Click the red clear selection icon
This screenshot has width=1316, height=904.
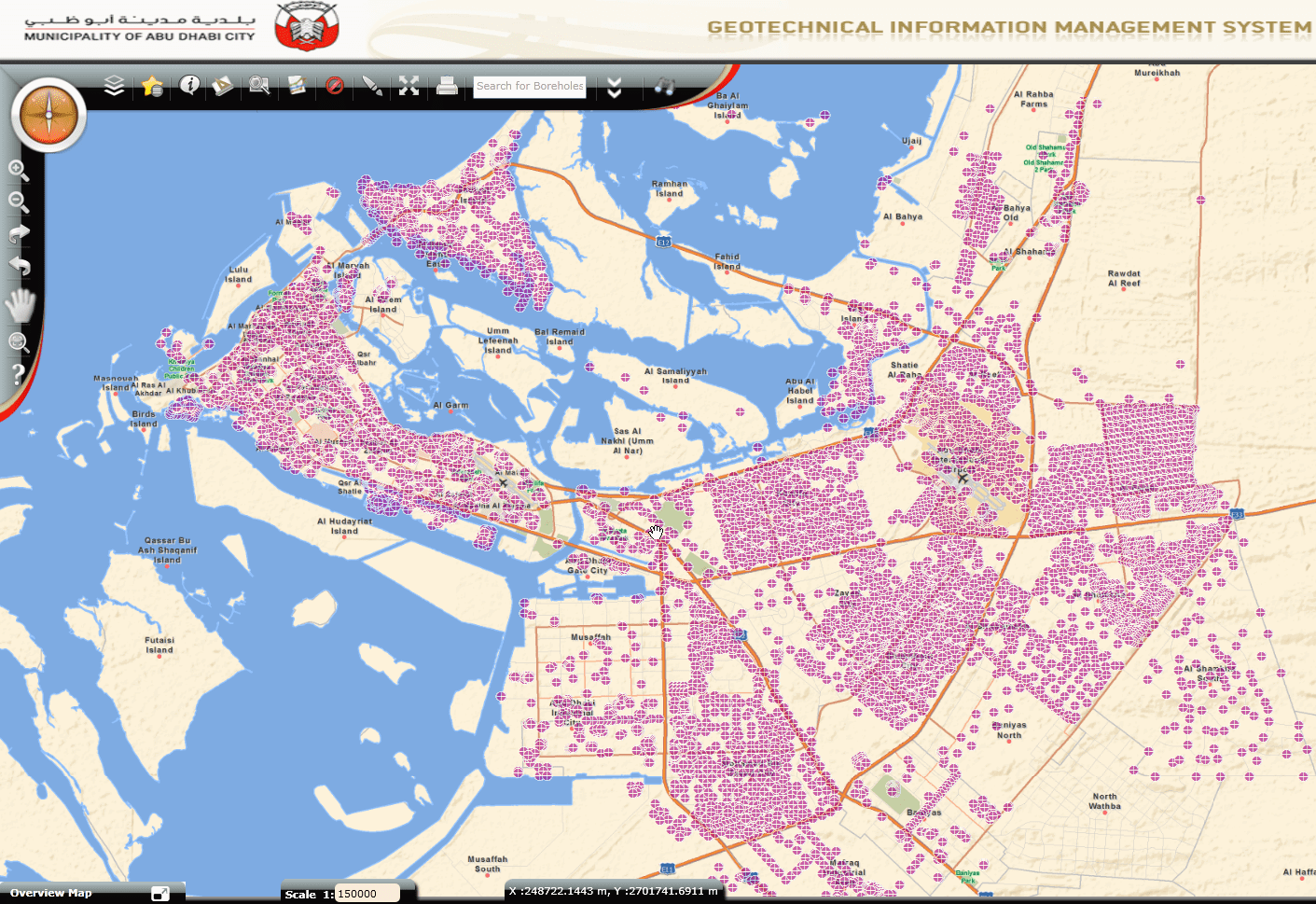(x=335, y=86)
